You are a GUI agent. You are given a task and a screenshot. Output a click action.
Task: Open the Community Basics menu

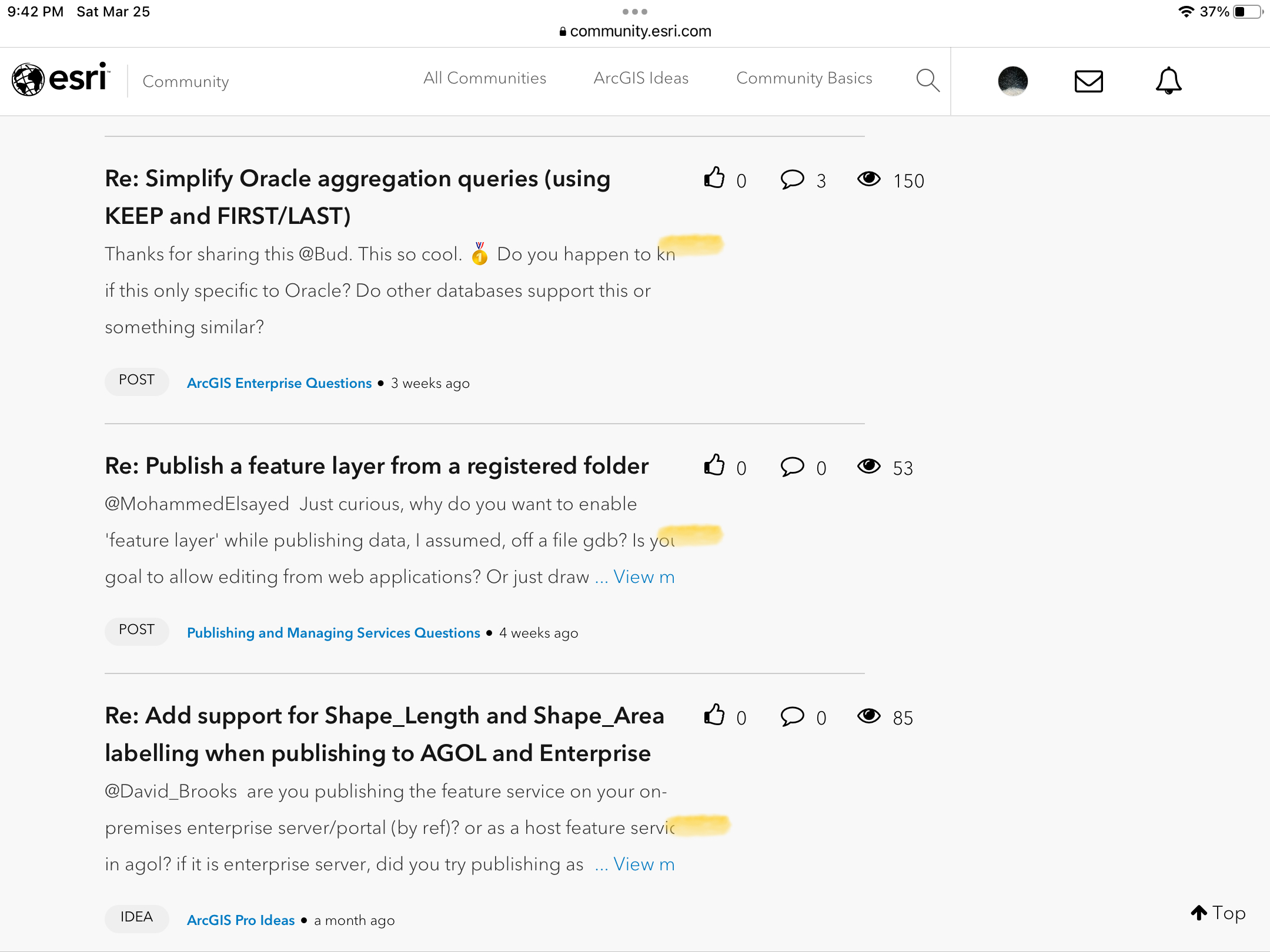(x=804, y=78)
